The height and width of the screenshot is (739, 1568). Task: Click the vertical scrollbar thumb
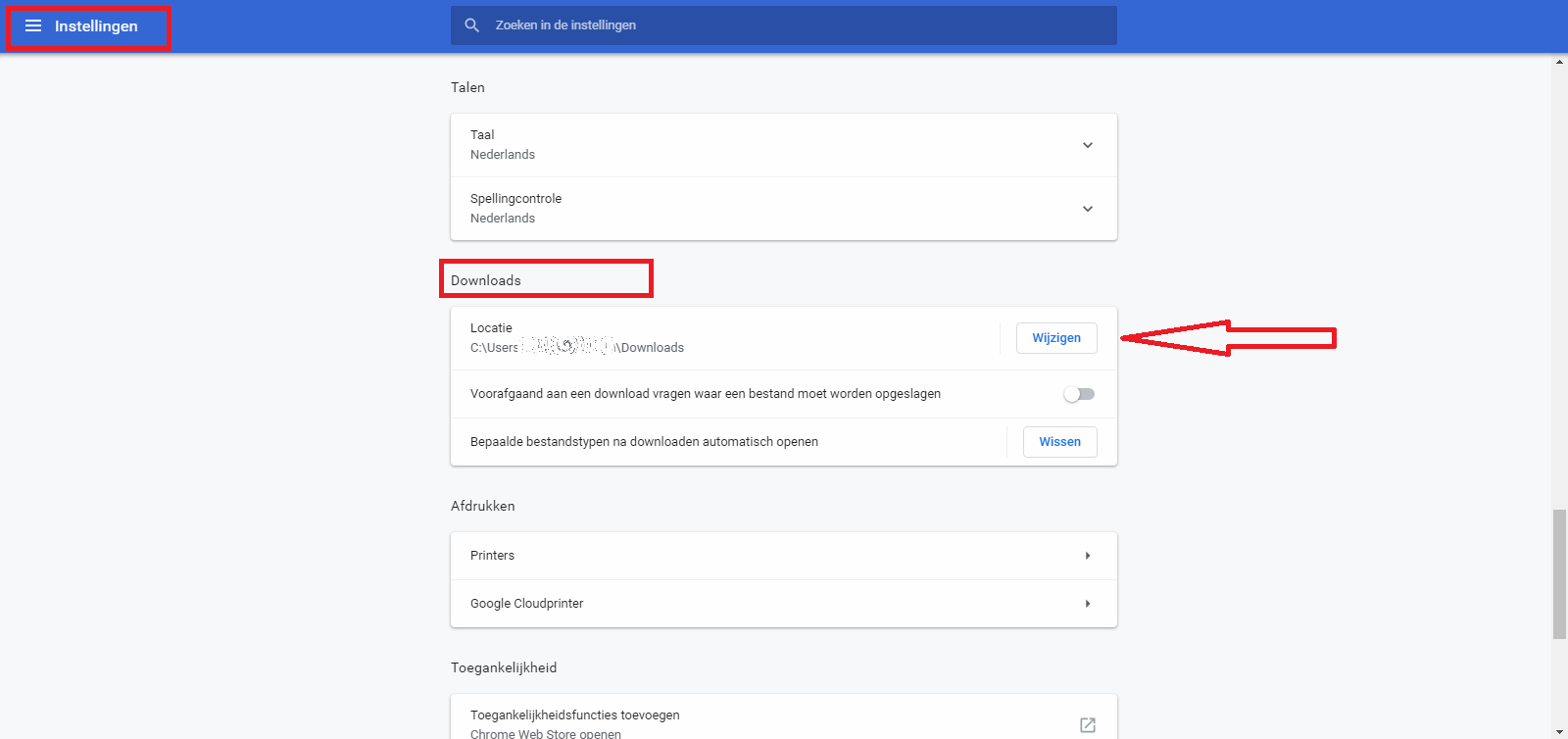(x=1559, y=573)
